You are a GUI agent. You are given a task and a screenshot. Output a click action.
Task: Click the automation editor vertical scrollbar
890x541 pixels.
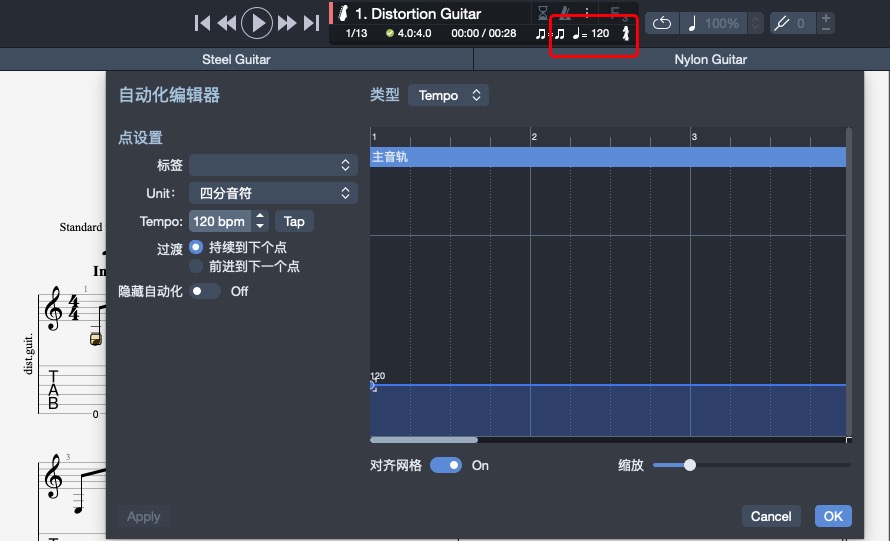tap(849, 282)
